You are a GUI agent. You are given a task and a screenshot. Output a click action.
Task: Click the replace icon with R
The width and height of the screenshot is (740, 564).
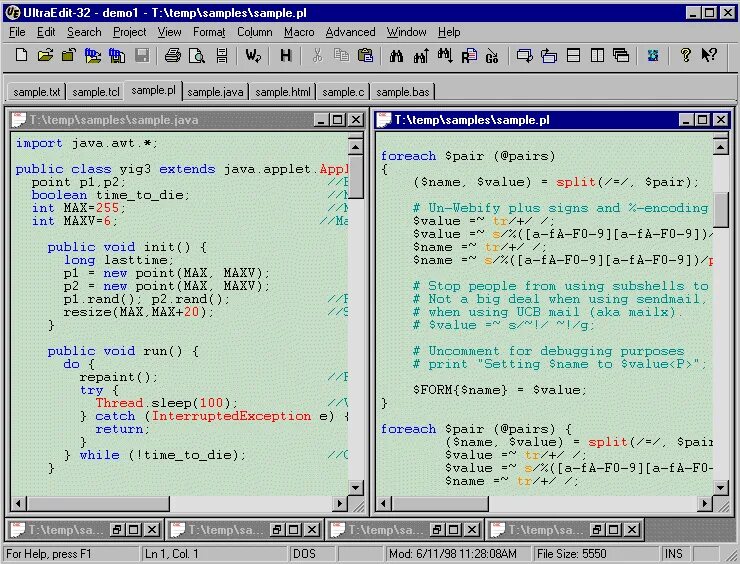click(x=469, y=55)
